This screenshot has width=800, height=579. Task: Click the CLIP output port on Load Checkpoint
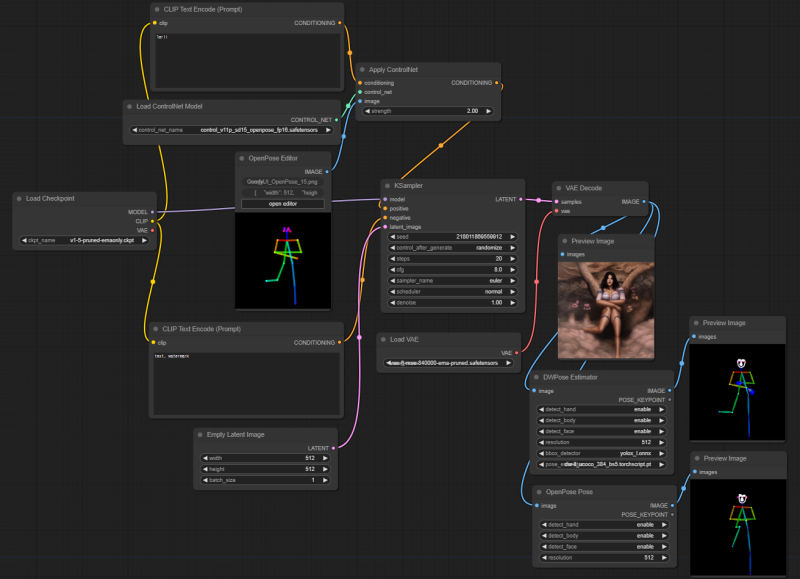(153, 221)
